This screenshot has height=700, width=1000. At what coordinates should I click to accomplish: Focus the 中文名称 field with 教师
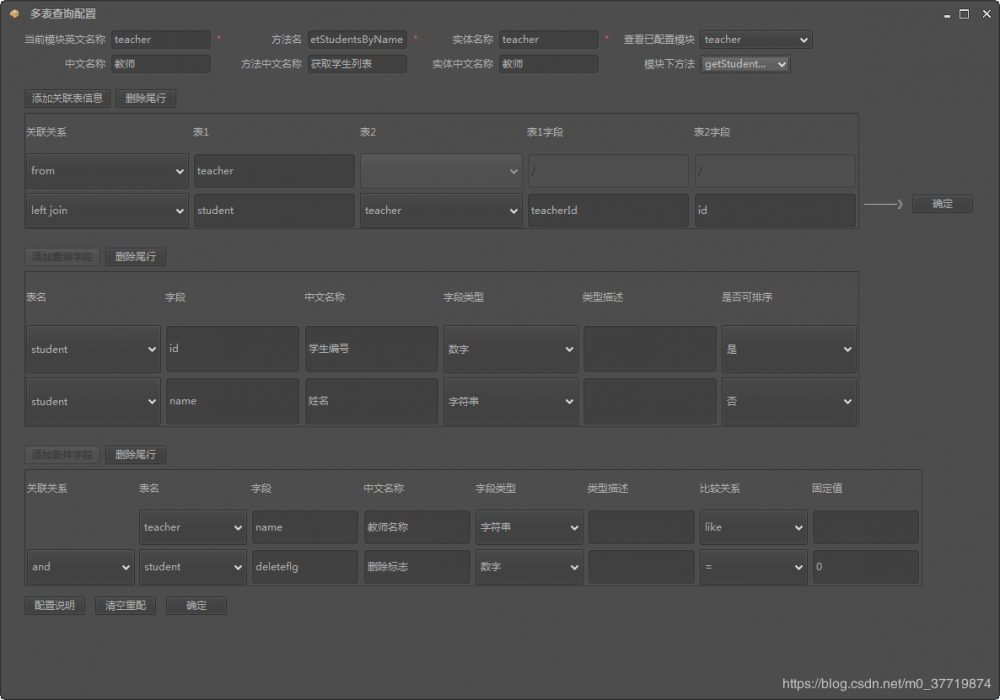point(161,64)
